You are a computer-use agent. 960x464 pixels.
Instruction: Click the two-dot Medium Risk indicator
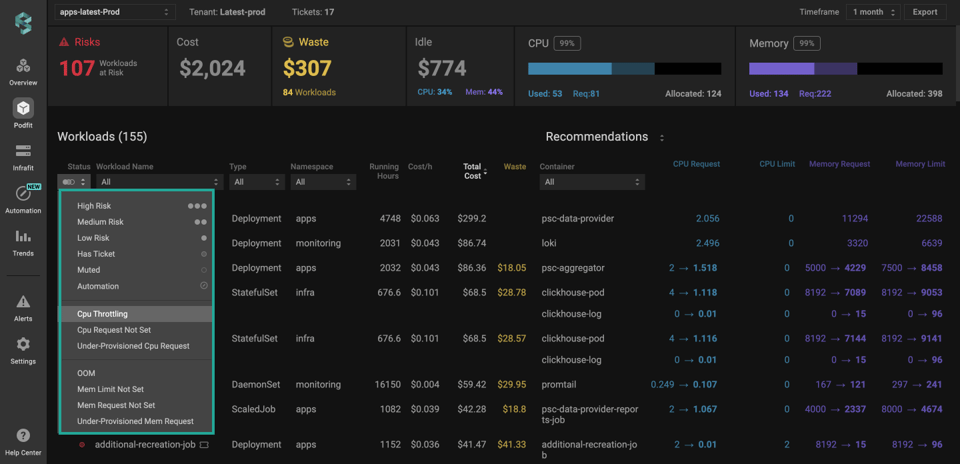click(x=200, y=222)
